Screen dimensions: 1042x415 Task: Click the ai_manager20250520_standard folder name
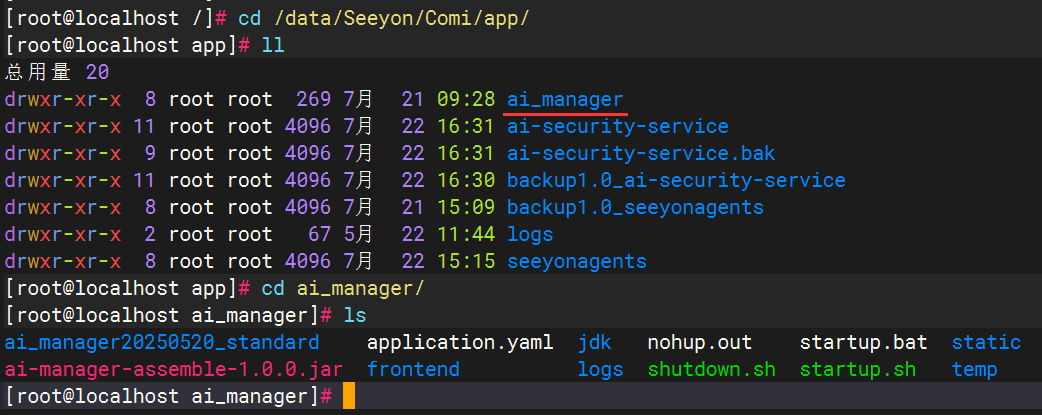click(161, 343)
